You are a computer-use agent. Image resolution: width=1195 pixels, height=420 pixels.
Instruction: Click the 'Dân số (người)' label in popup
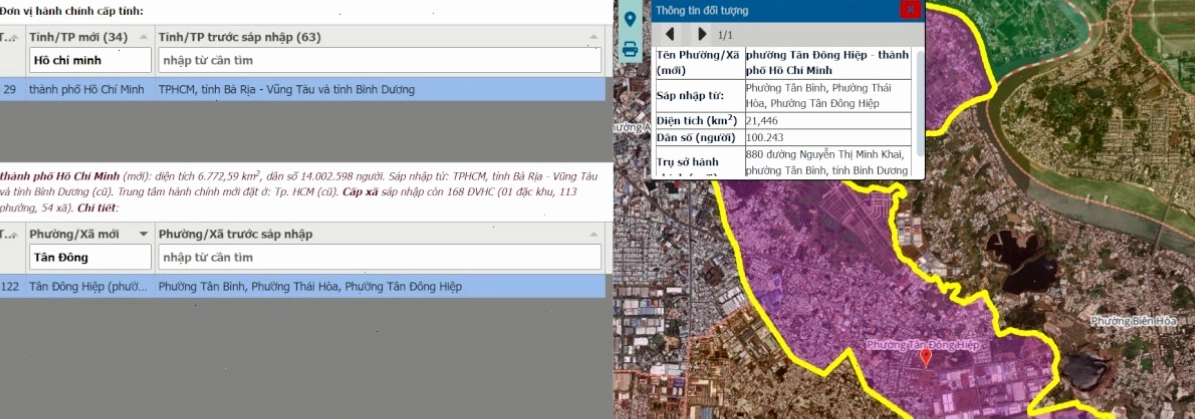(x=696, y=138)
